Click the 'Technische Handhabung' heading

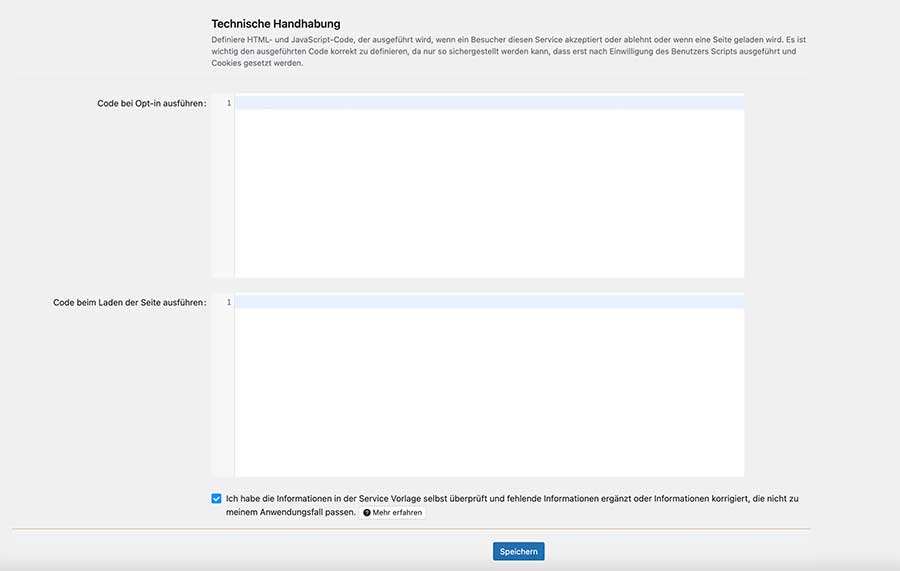tap(276, 23)
